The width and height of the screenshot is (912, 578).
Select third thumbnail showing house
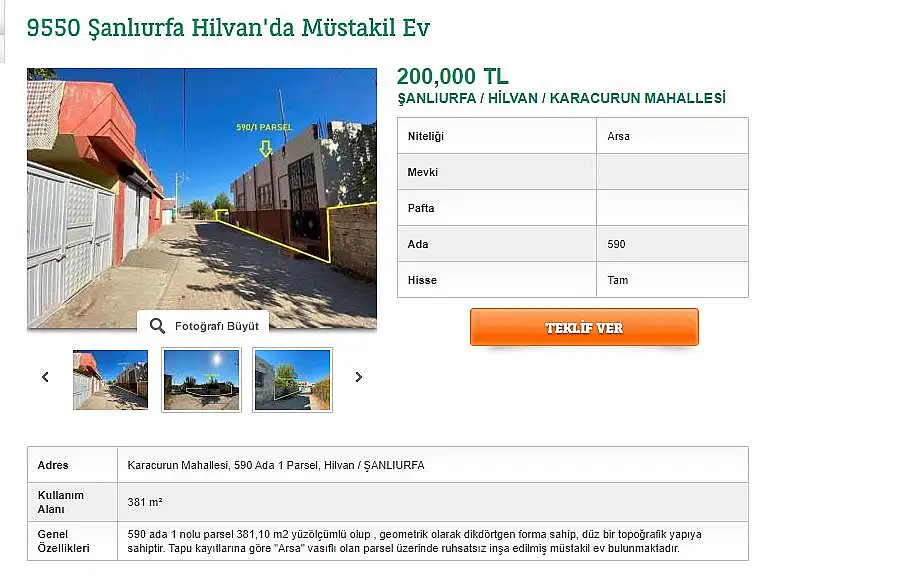click(293, 380)
